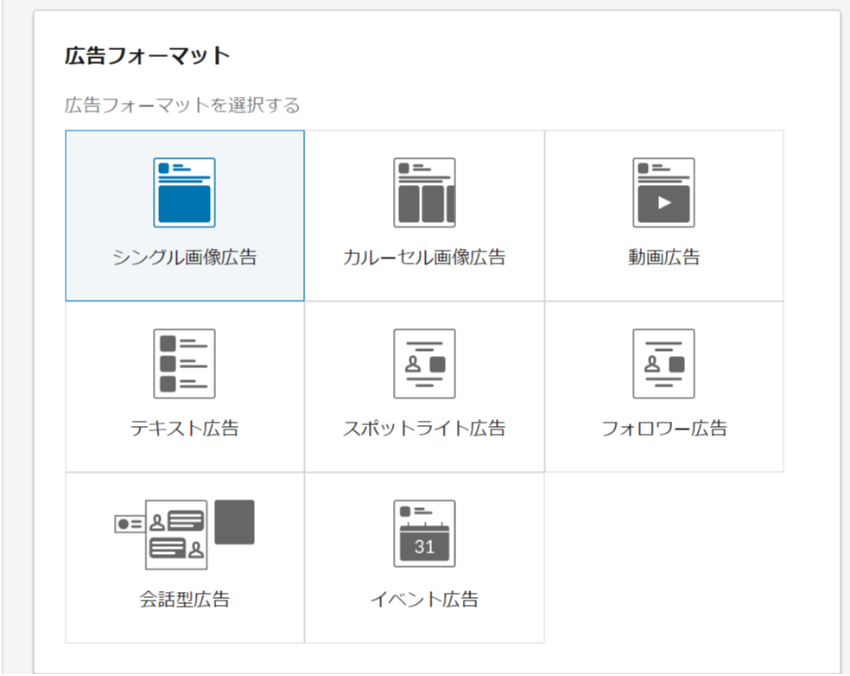Click the テキスト広告 label
This screenshot has width=850, height=676.
click(x=184, y=429)
